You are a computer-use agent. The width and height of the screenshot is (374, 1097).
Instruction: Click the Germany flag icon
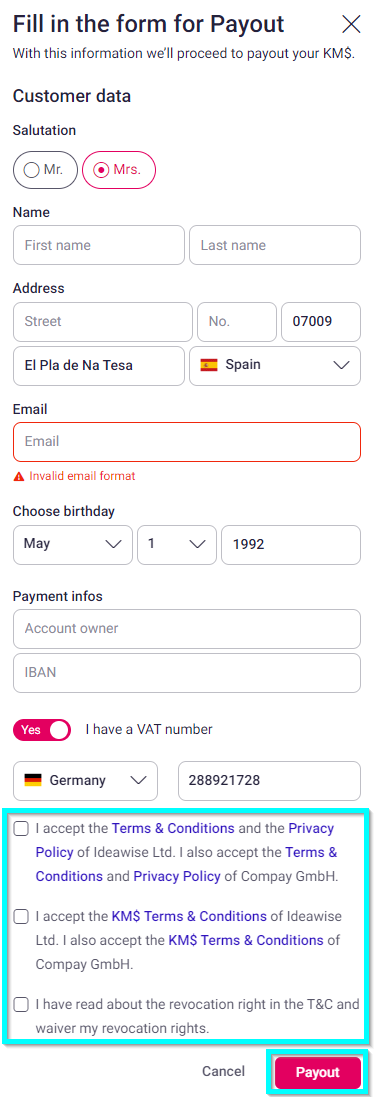32,780
